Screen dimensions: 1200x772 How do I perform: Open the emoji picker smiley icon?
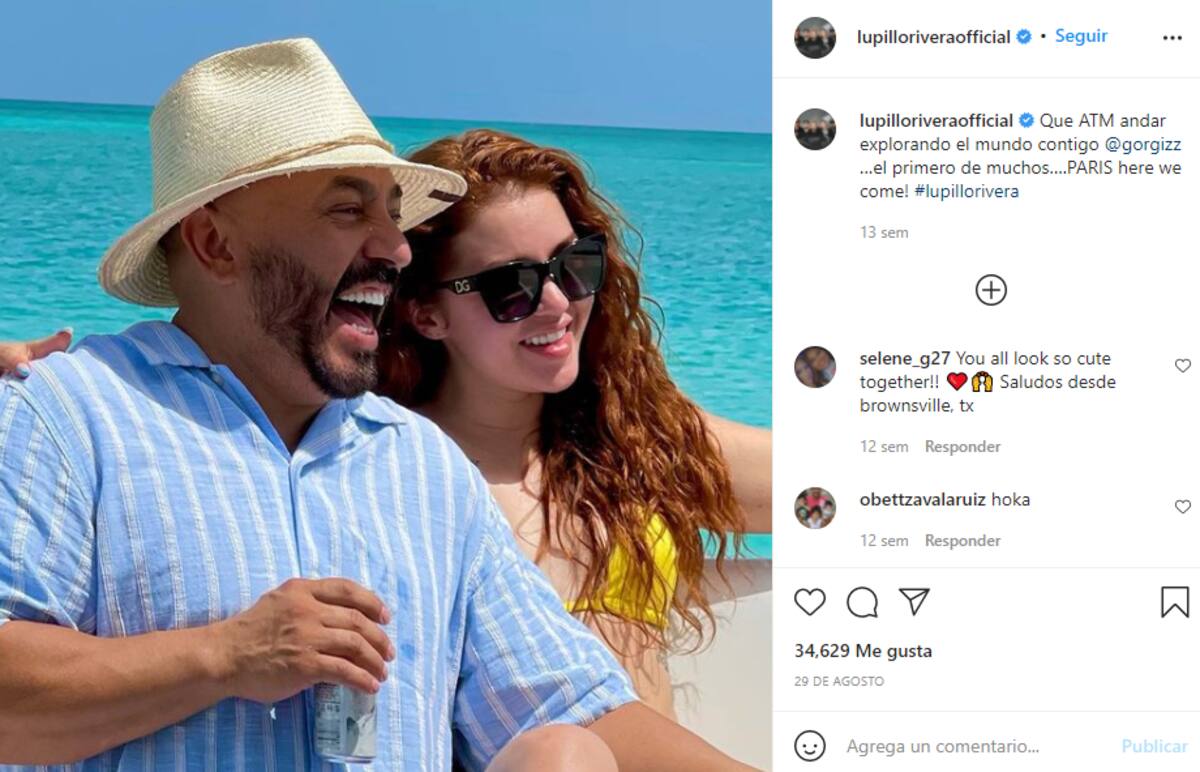810,746
